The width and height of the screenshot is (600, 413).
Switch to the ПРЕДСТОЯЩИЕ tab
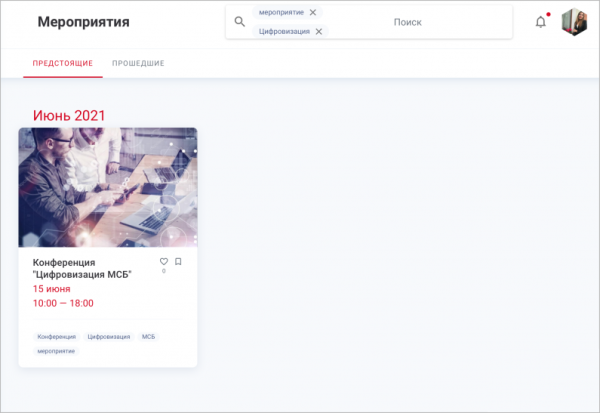(x=63, y=63)
